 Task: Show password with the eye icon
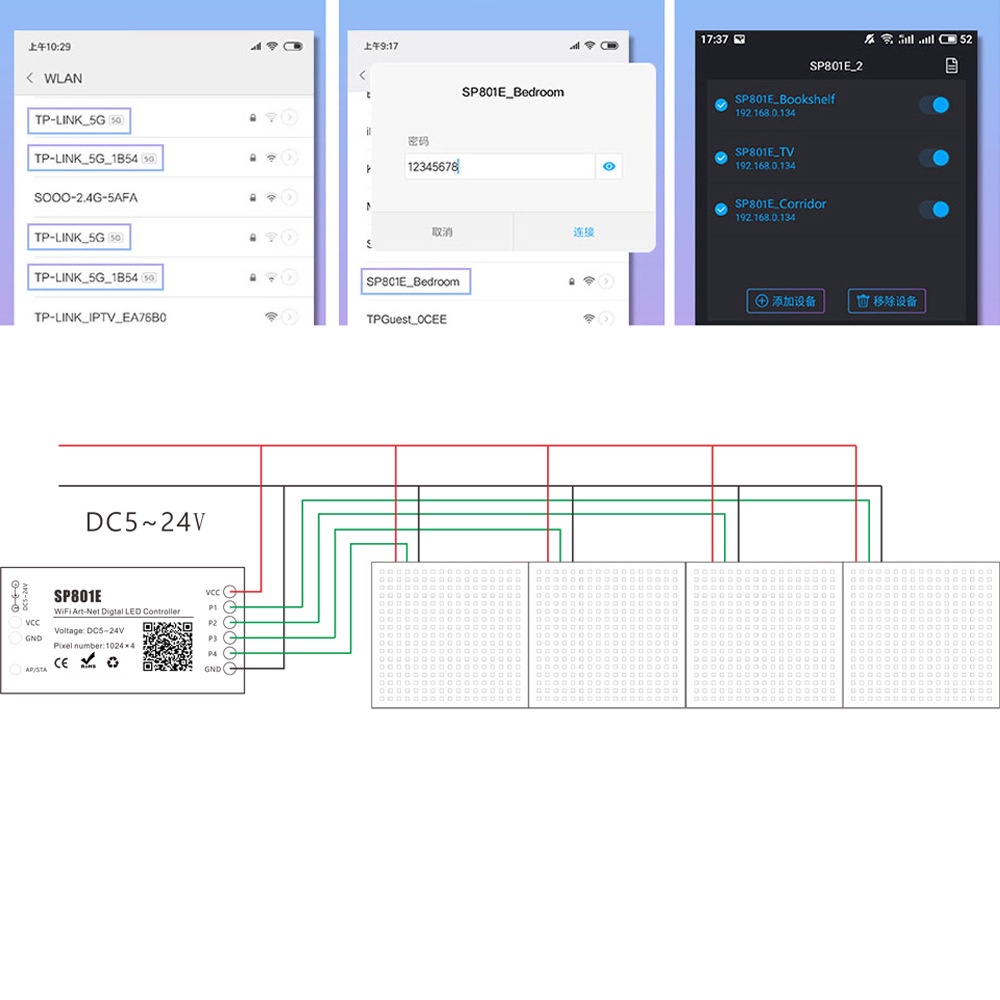[x=609, y=167]
